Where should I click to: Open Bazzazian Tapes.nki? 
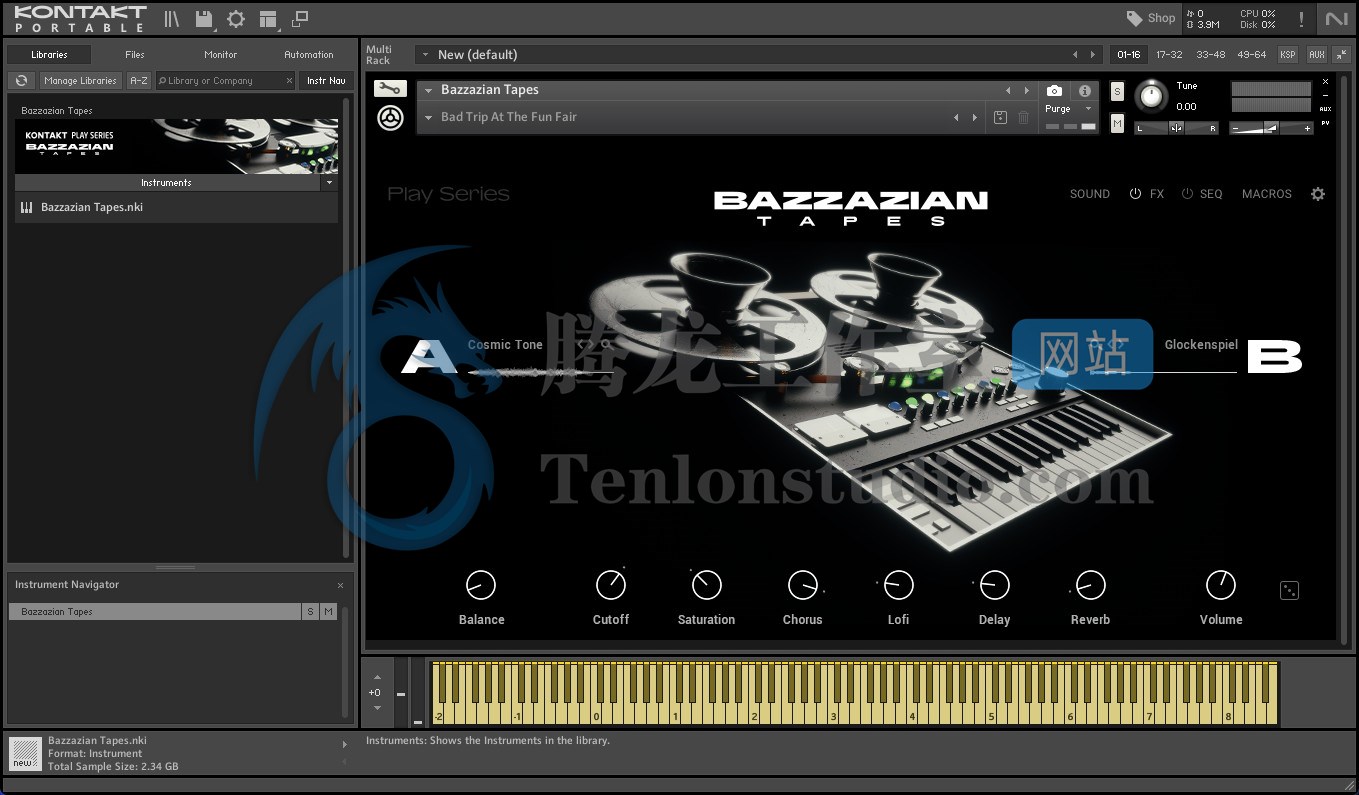point(176,208)
